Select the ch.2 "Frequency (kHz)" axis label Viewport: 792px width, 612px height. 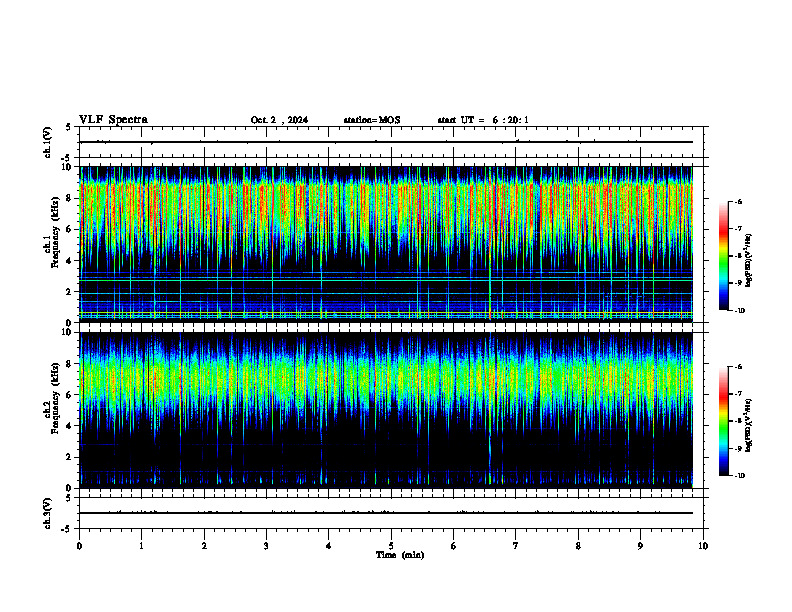pyautogui.click(x=56, y=398)
